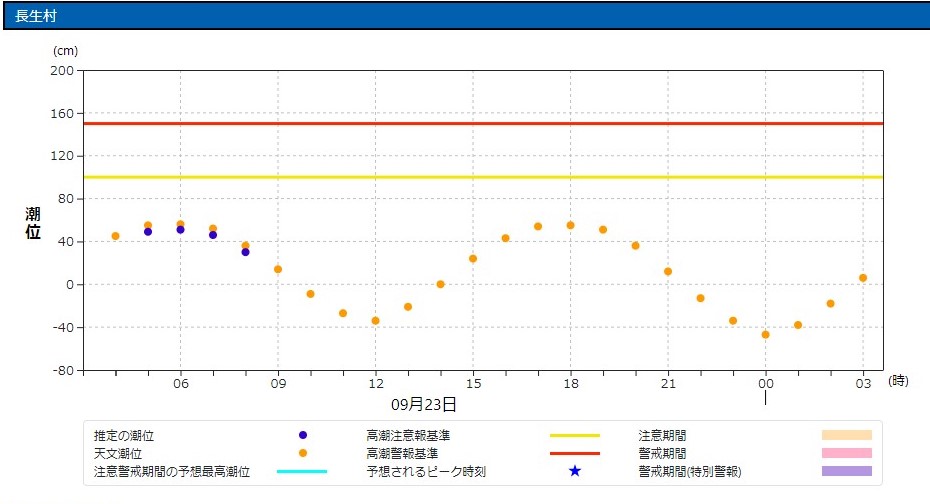This screenshot has height=504, width=930.
Task: Click the 高潮注意報基準 legend label
Action: [408, 436]
